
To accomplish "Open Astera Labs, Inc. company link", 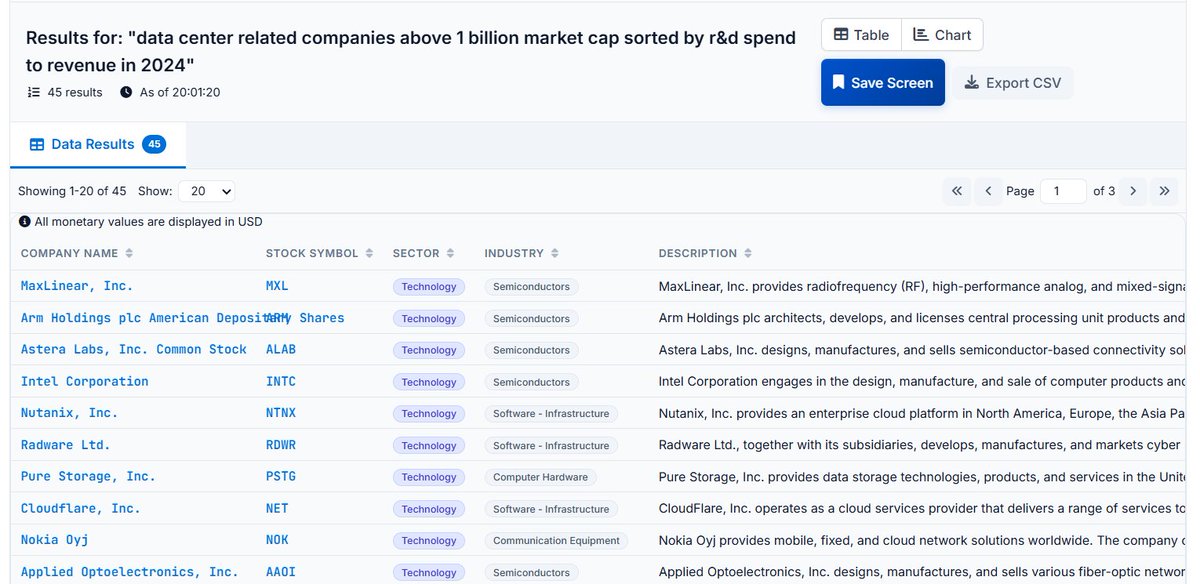I will tap(134, 350).
